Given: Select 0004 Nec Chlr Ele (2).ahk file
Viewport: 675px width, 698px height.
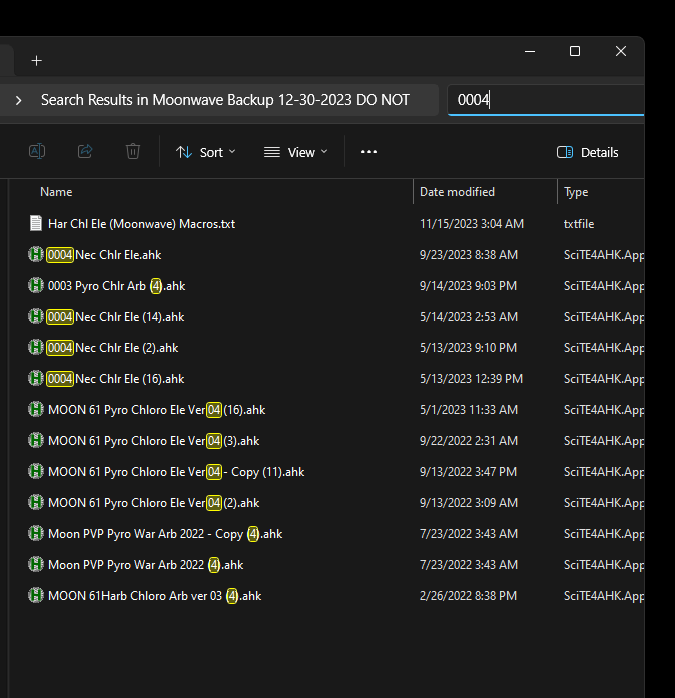Looking at the screenshot, I should pos(113,348).
